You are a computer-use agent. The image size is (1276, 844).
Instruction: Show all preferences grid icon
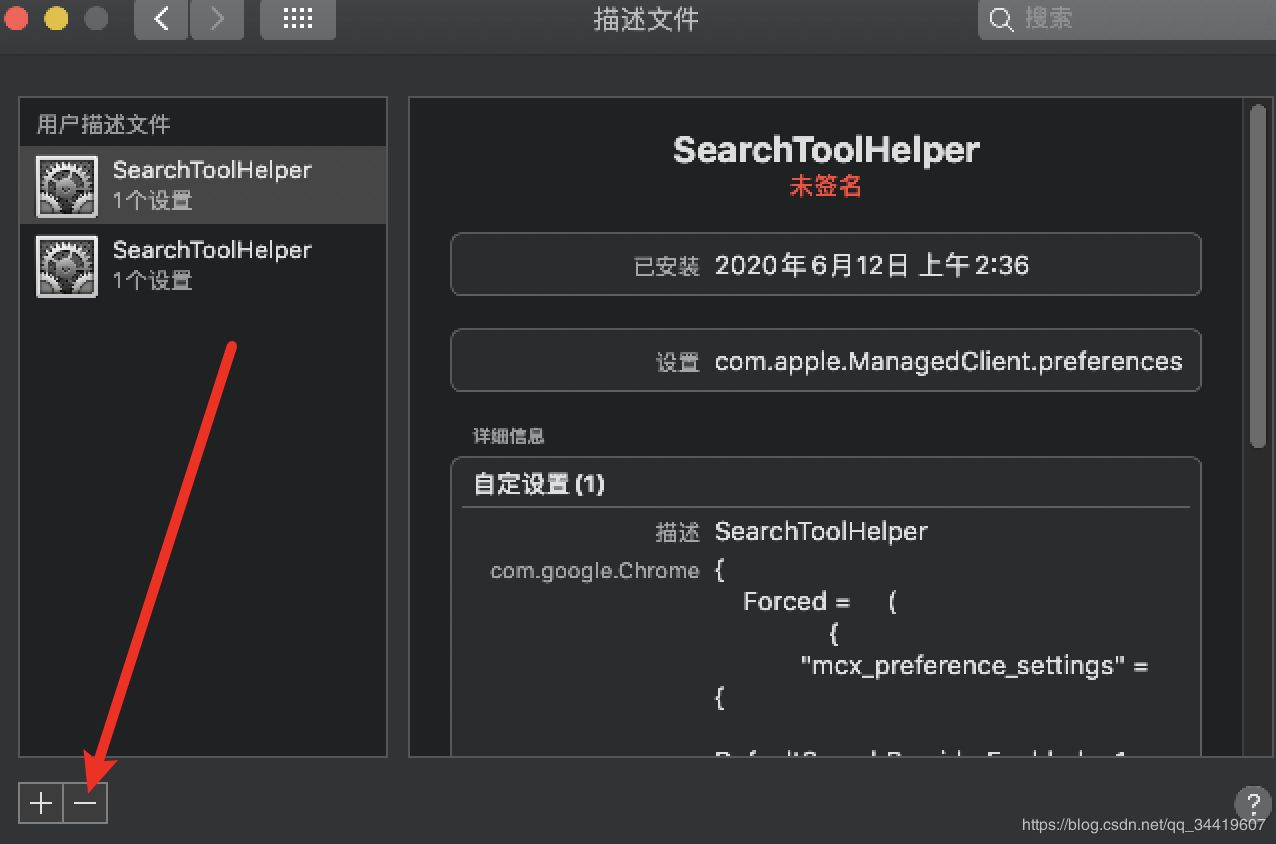[298, 19]
